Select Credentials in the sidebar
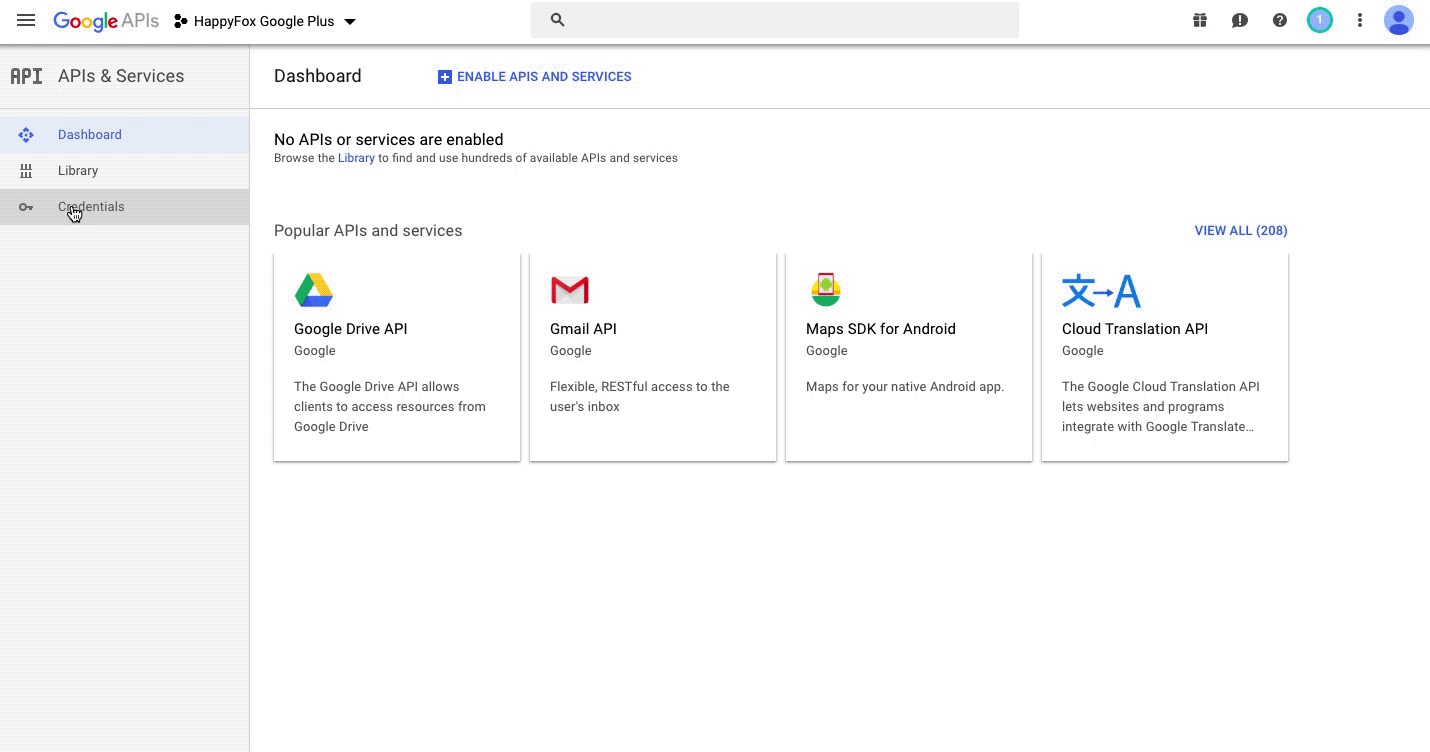The width and height of the screenshot is (1430, 752). (91, 207)
